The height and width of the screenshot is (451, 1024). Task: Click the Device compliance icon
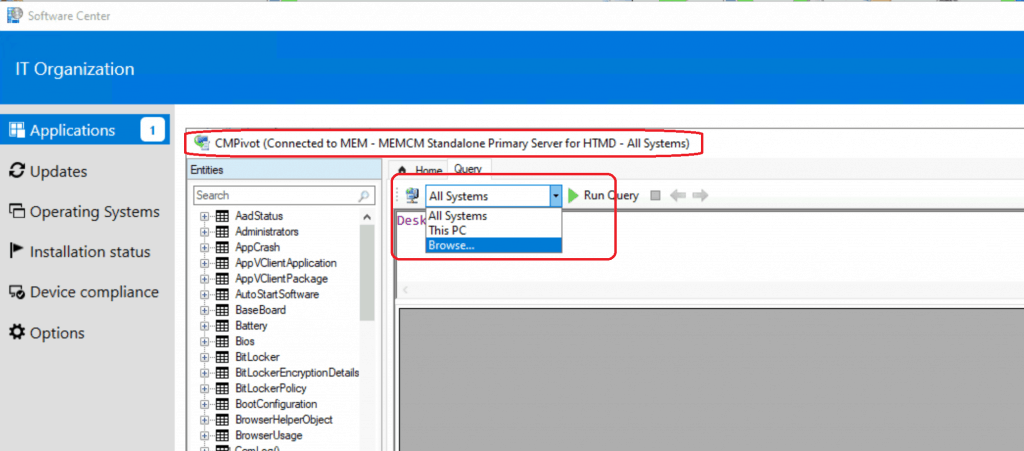pos(16,292)
